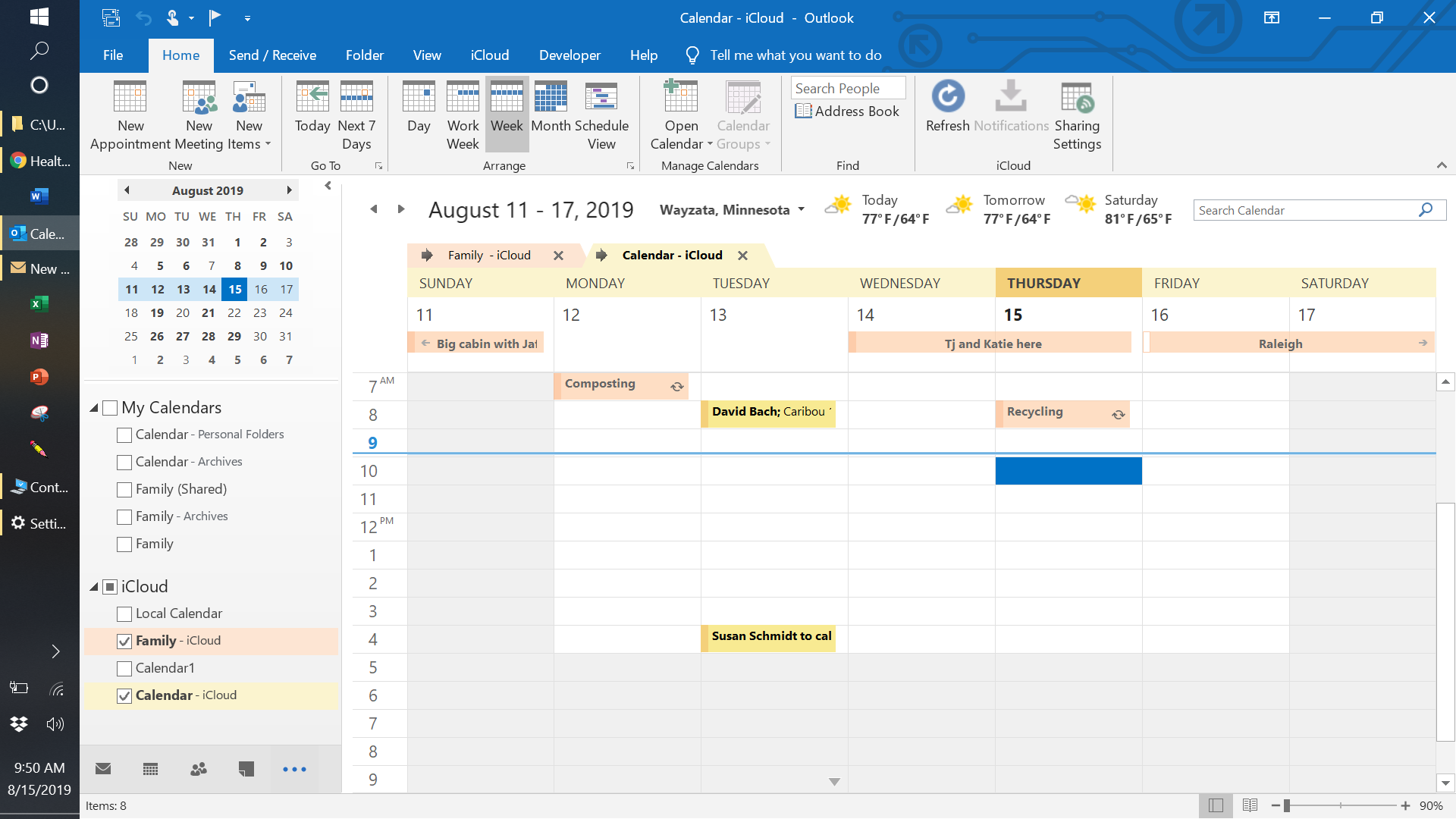Close the Family - iCloud calendar tab
The width and height of the screenshot is (1456, 819).
(558, 256)
